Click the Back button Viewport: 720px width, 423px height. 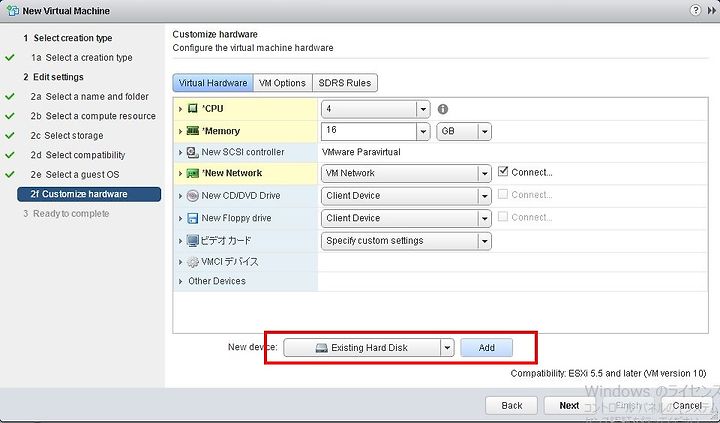click(512, 406)
